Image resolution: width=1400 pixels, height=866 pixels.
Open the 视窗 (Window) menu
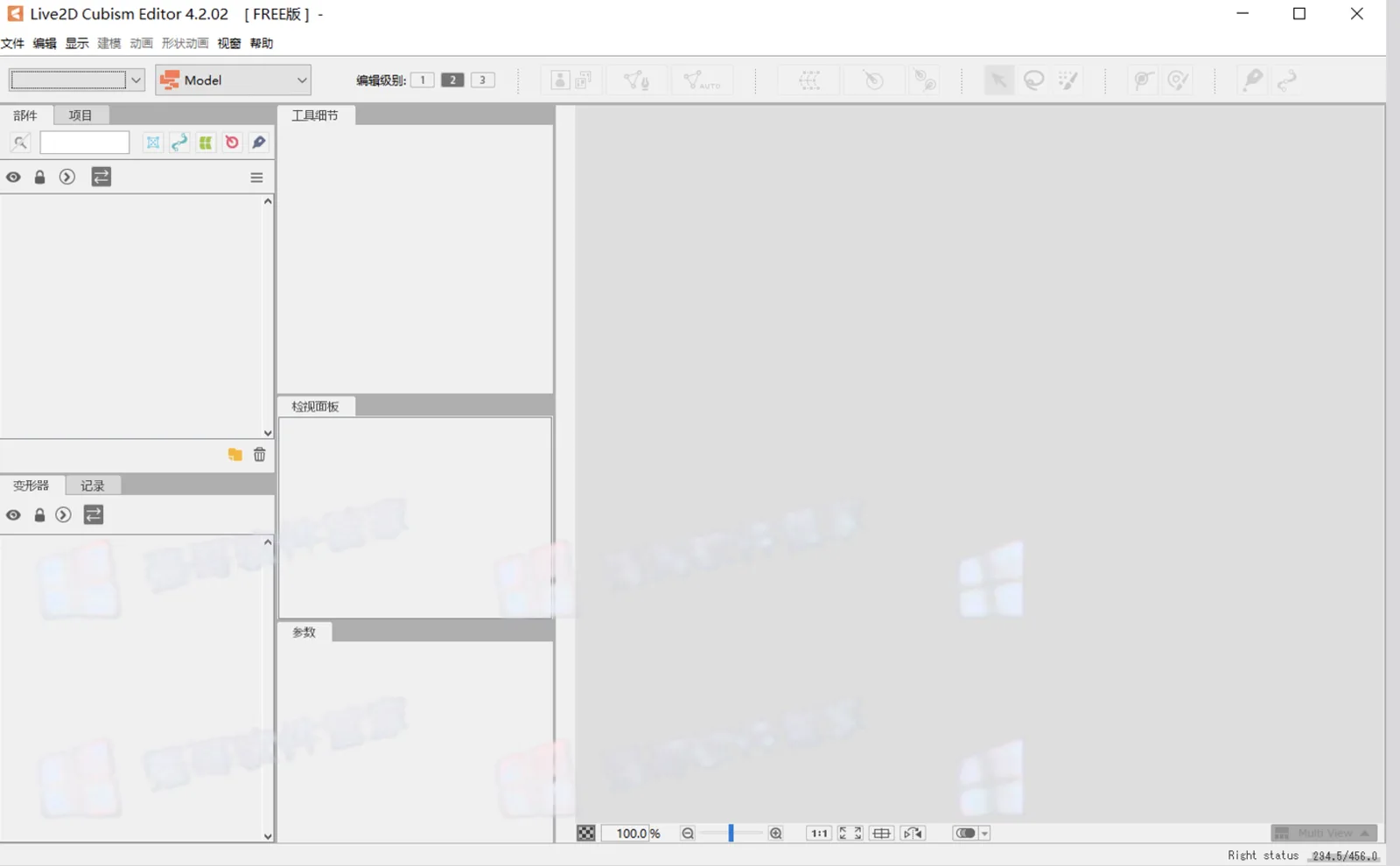coord(229,44)
